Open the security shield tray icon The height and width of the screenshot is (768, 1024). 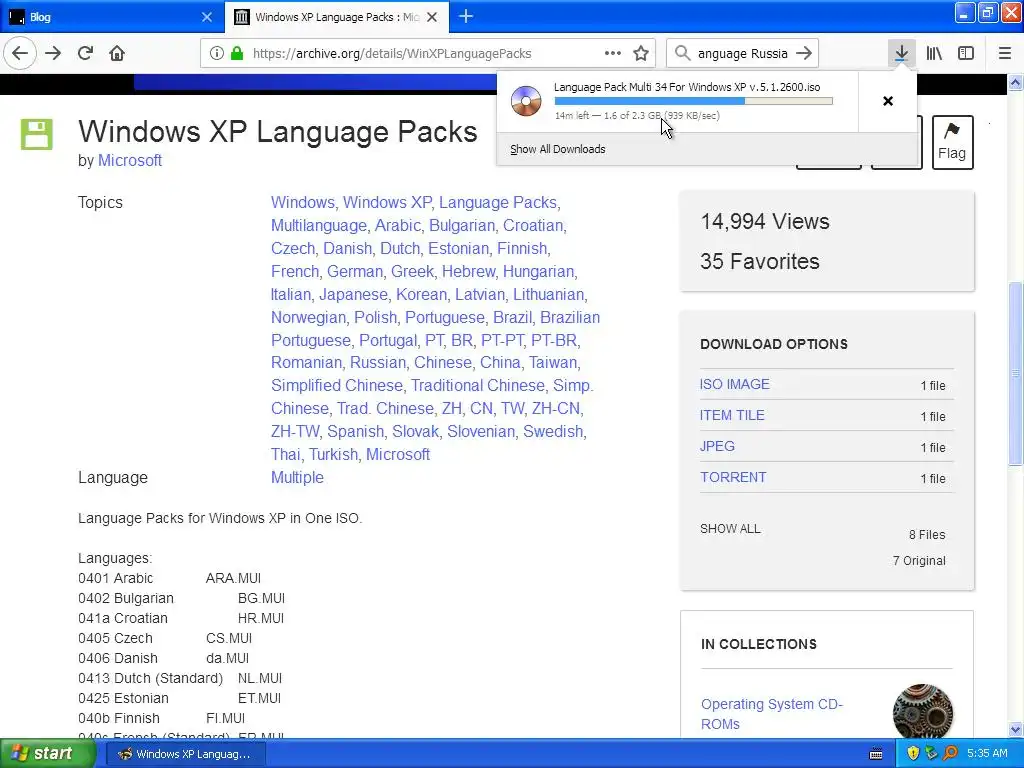click(912, 754)
